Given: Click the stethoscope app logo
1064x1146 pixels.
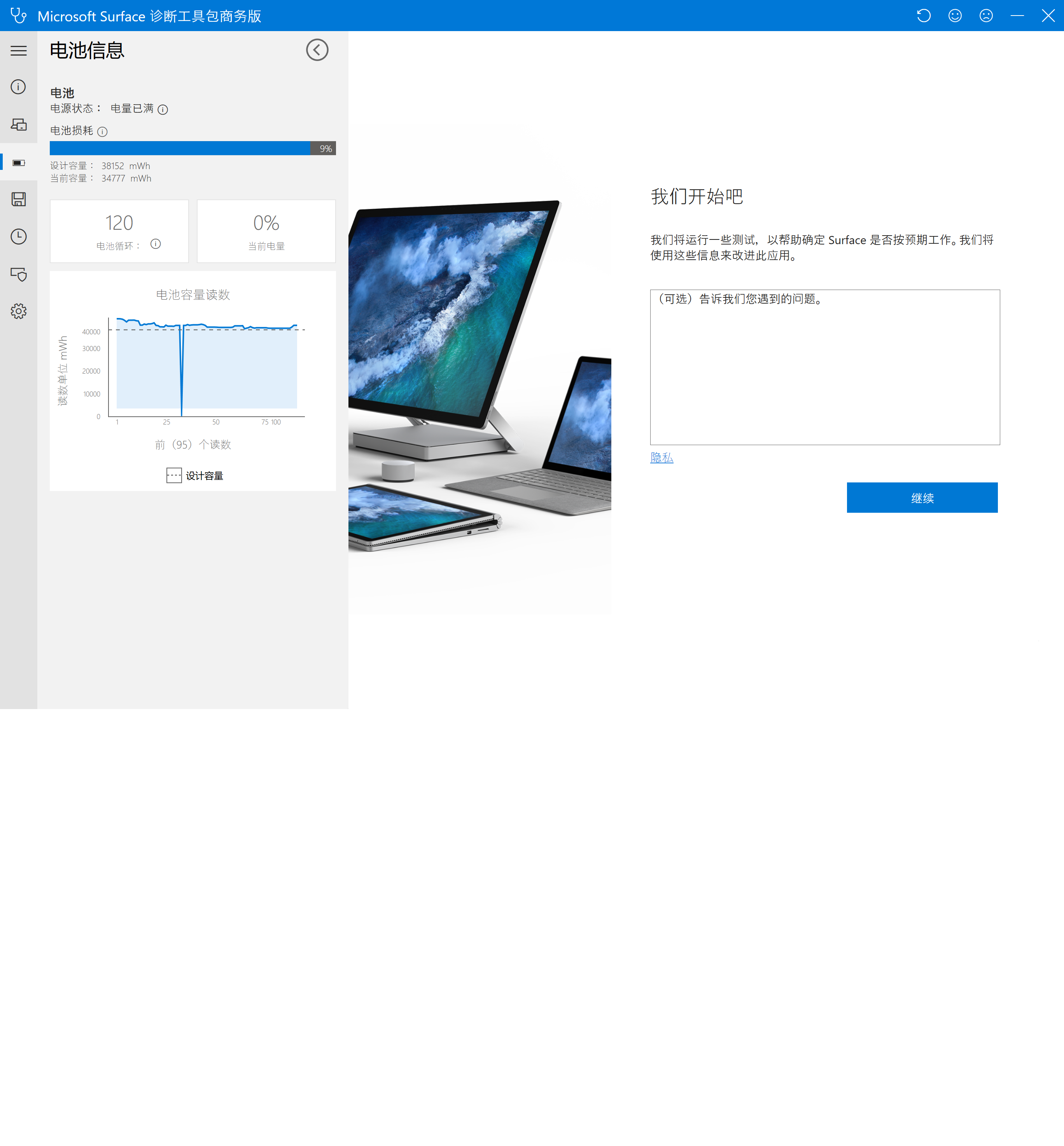Looking at the screenshot, I should tap(18, 16).
